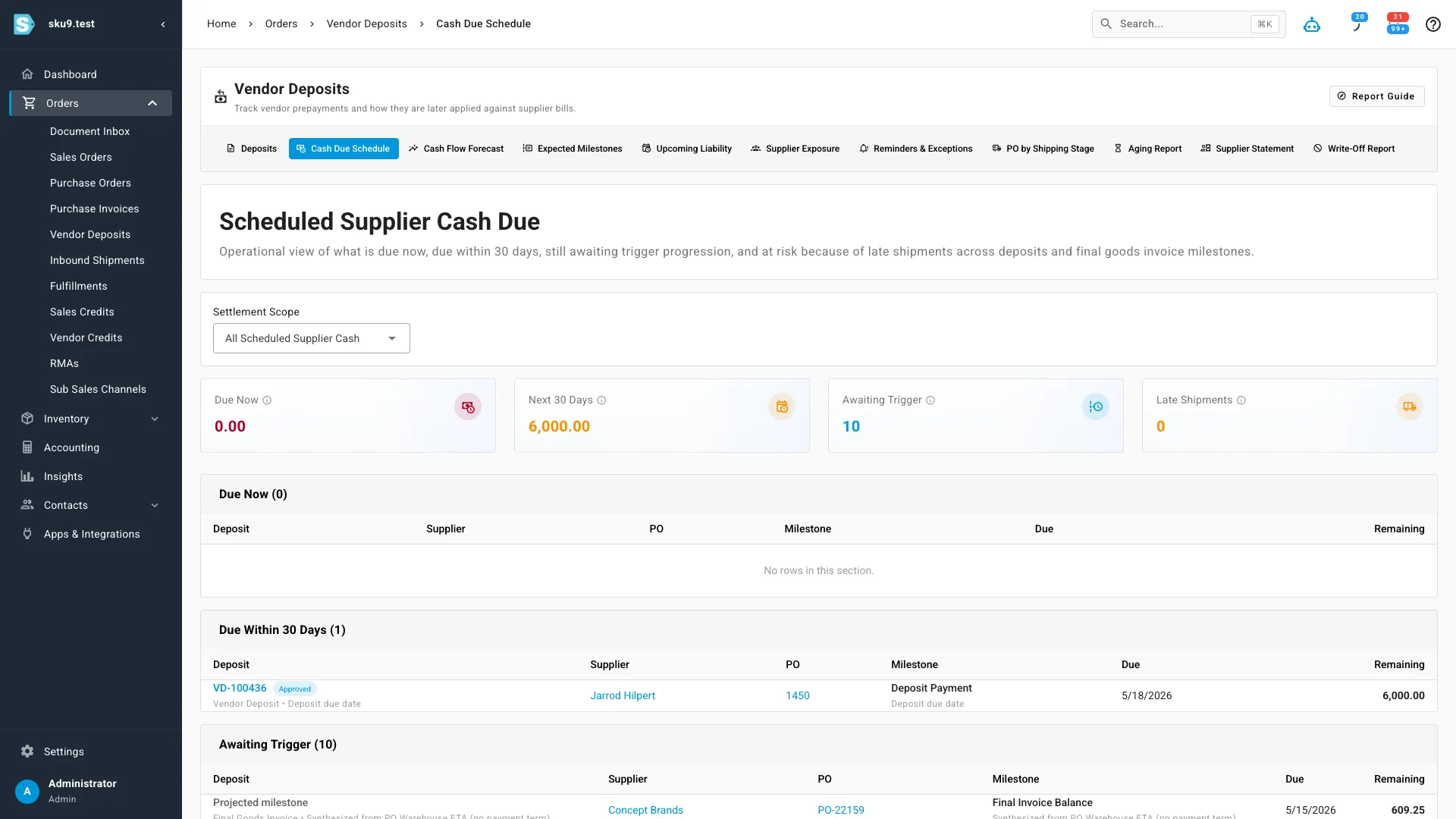Open Upcoming Liability tab
Image resolution: width=1456 pixels, height=819 pixels.
[686, 149]
